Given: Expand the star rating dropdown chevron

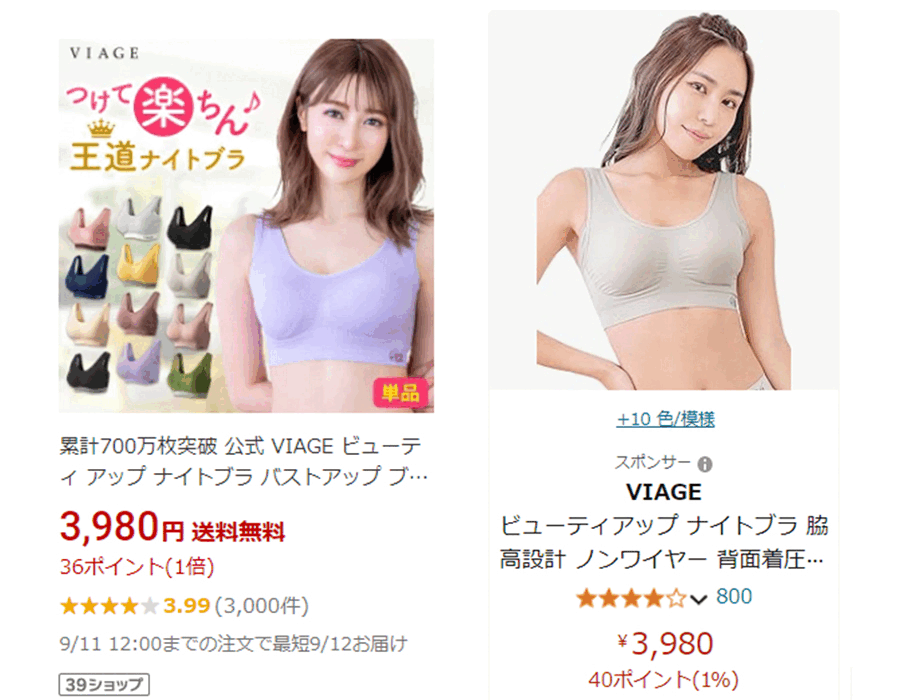Looking at the screenshot, I should click(698, 600).
